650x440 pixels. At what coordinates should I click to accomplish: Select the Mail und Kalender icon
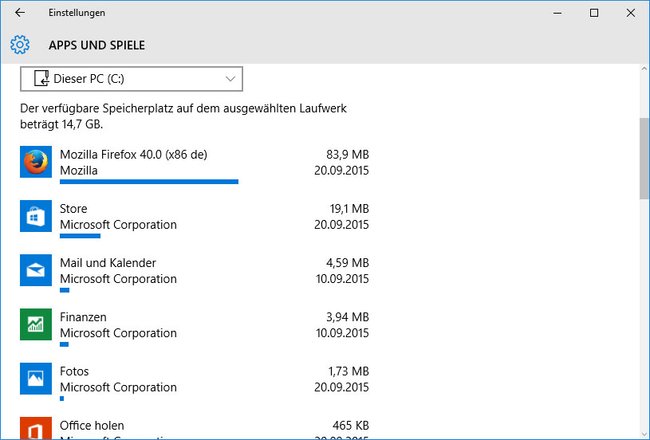pos(36,270)
